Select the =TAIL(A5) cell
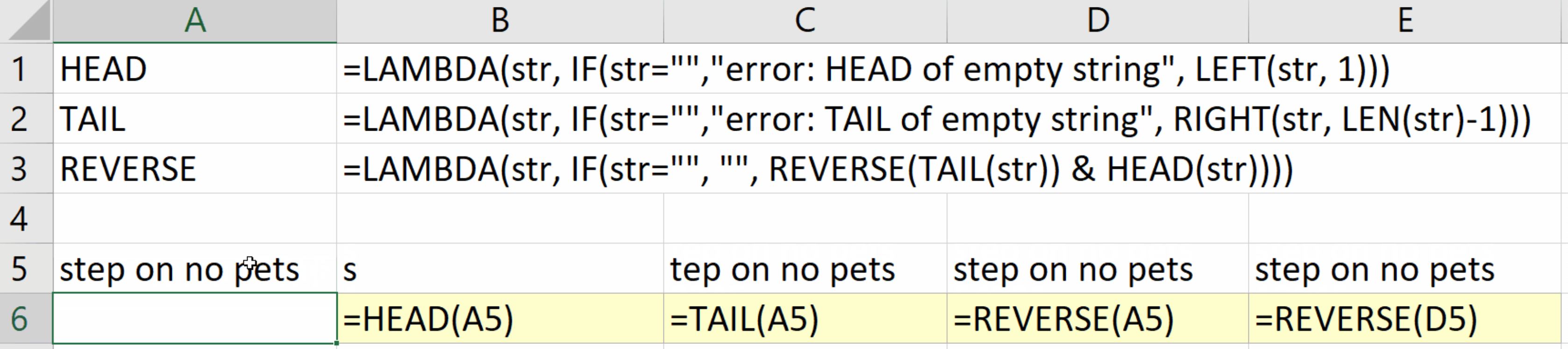Image resolution: width=1568 pixels, height=349 pixels. (805, 319)
